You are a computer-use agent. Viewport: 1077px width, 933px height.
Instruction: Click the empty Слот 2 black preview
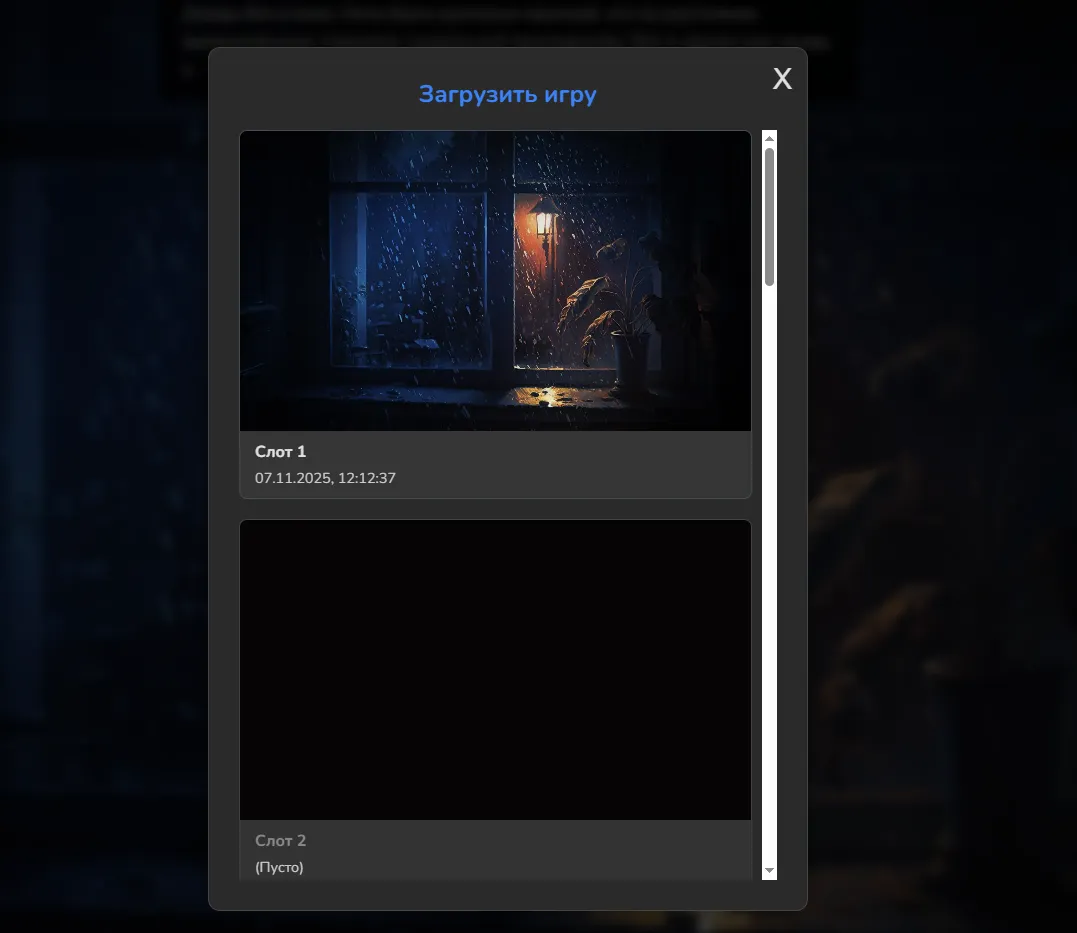click(495, 670)
